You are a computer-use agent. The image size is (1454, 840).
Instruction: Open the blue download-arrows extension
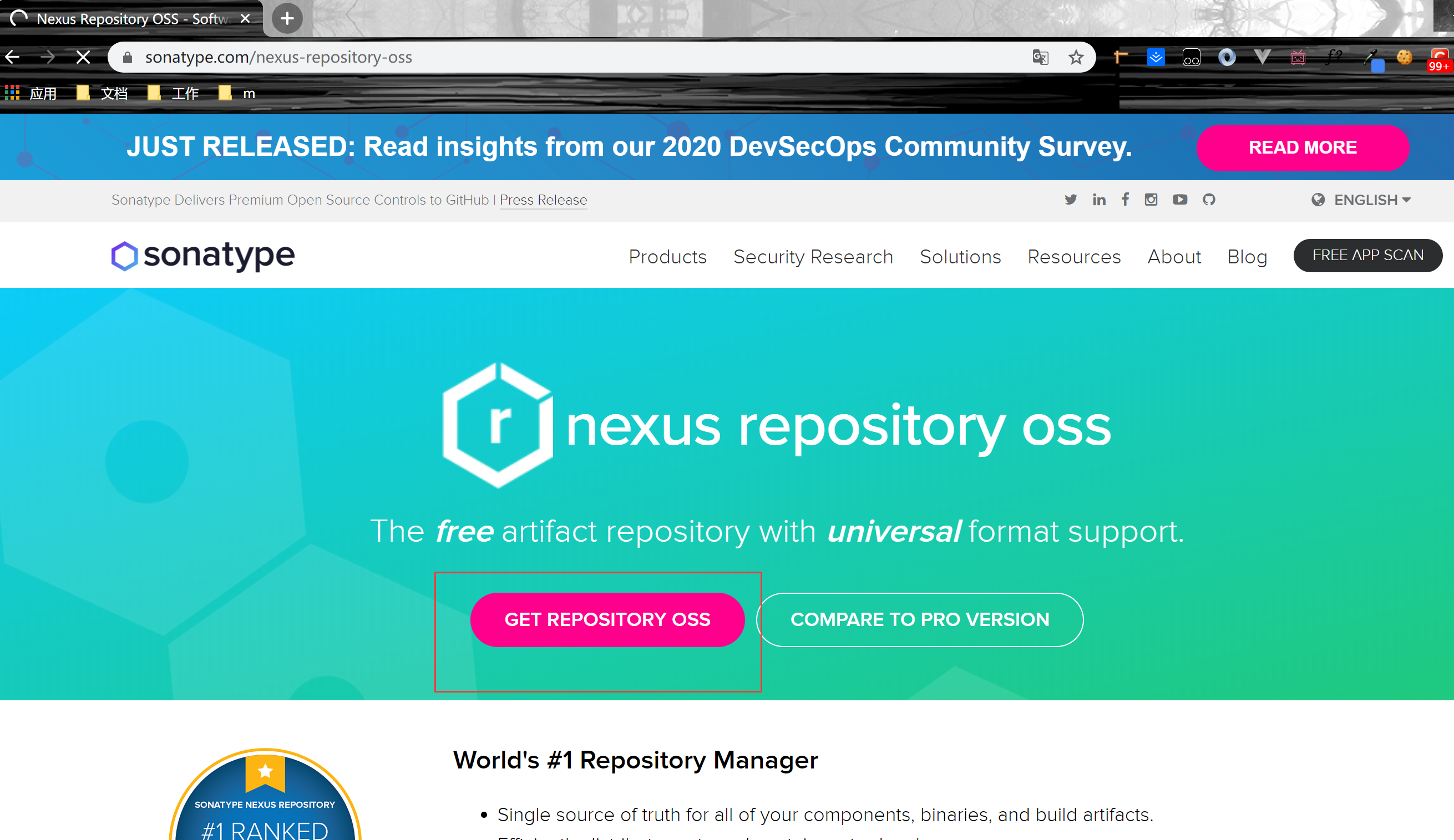point(1156,57)
